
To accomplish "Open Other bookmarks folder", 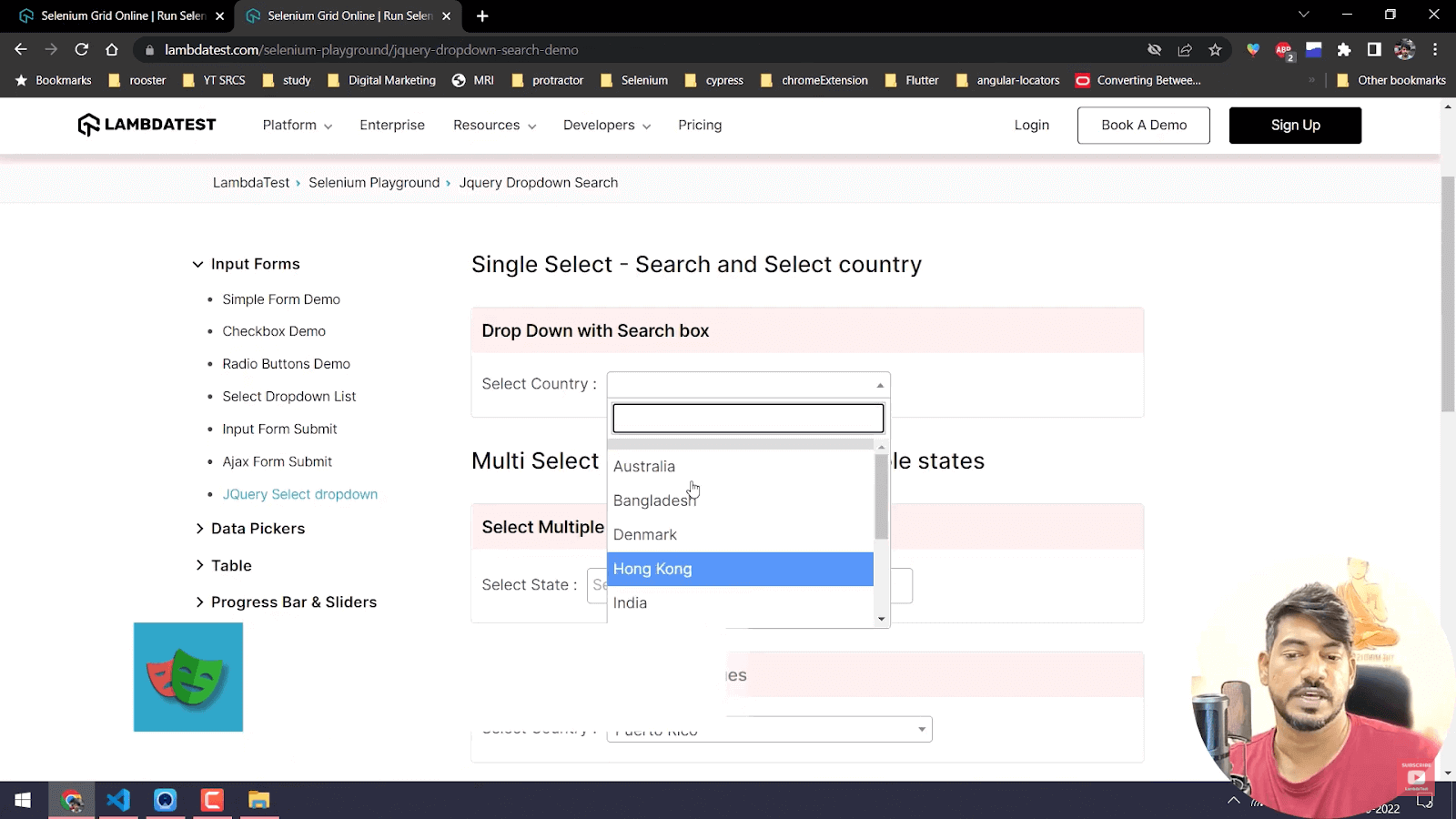I will (1391, 80).
